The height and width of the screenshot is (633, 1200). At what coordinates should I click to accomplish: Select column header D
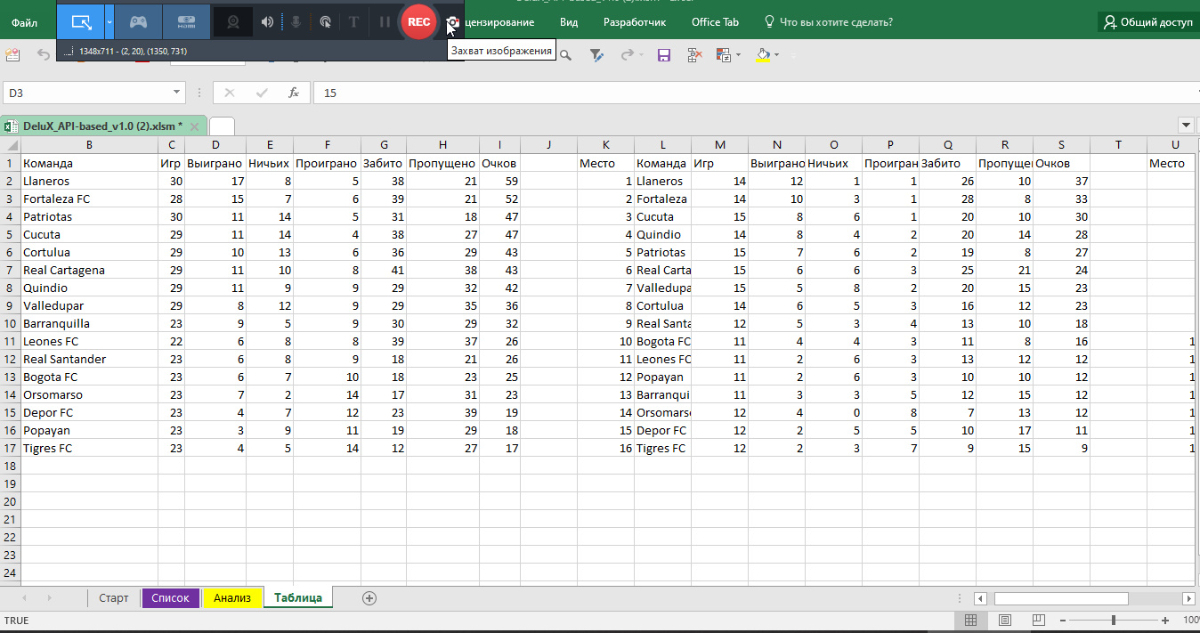click(215, 145)
